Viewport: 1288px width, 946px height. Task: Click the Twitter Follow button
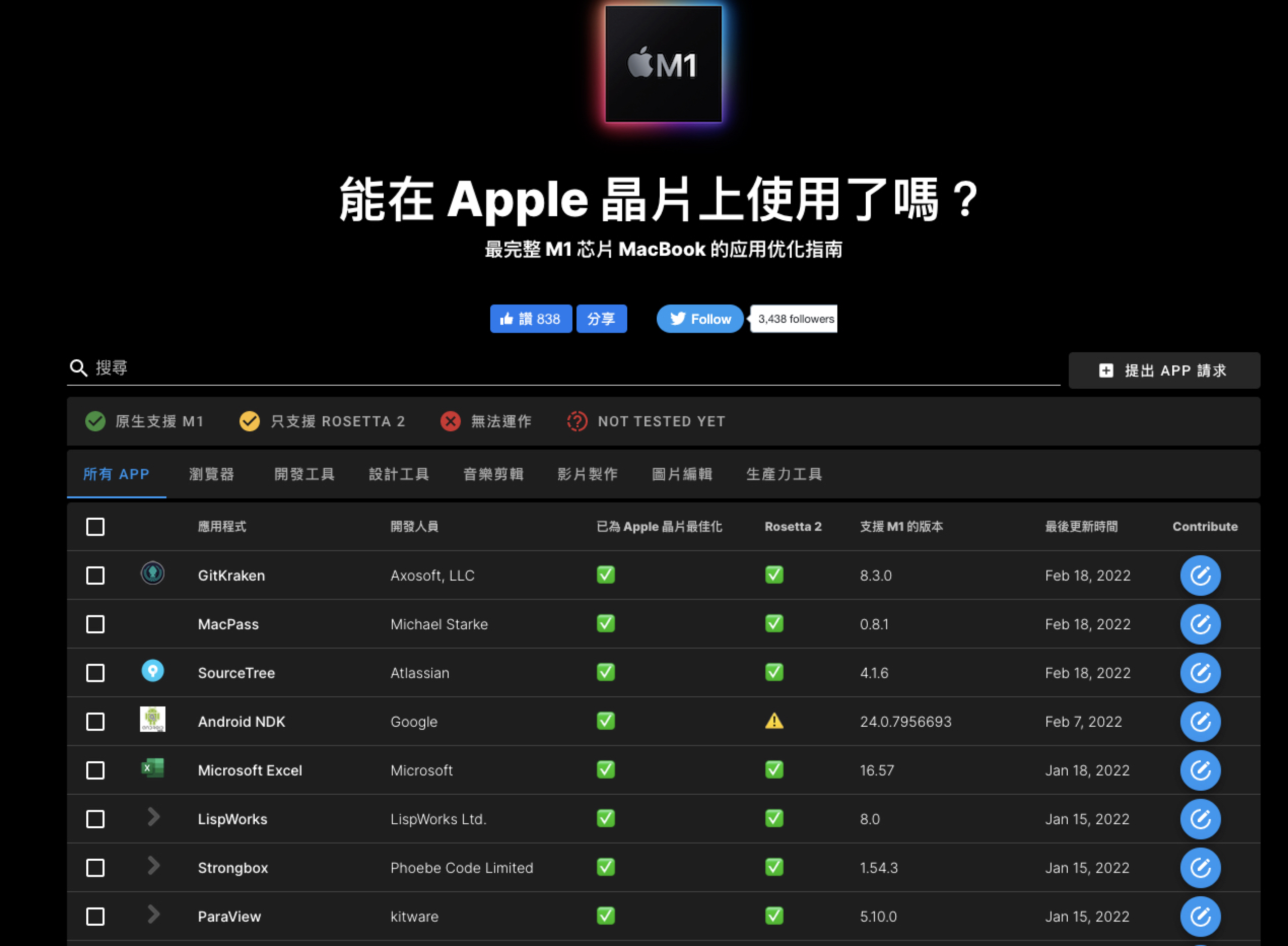point(699,319)
